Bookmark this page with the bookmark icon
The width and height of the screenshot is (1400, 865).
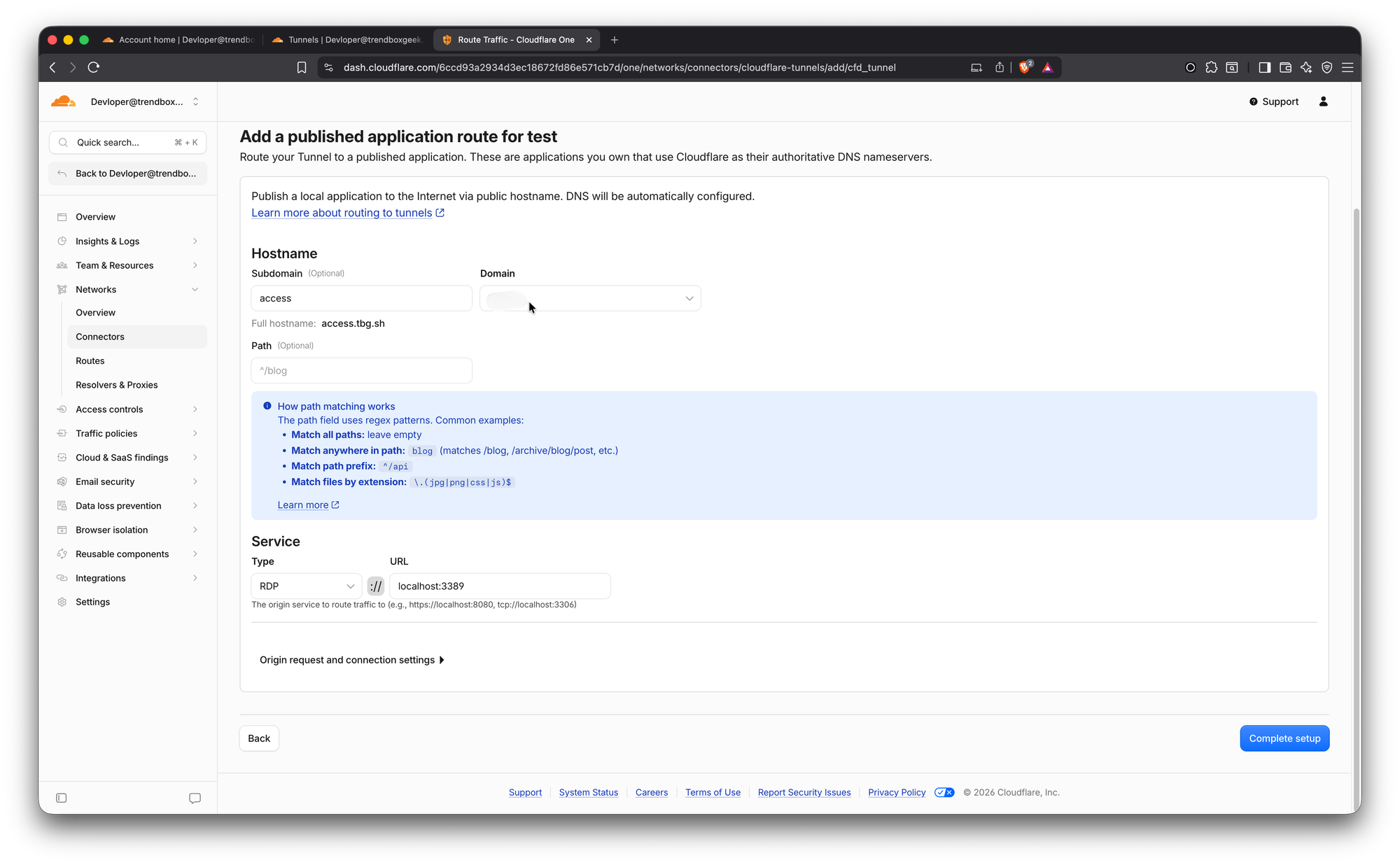pyautogui.click(x=302, y=67)
